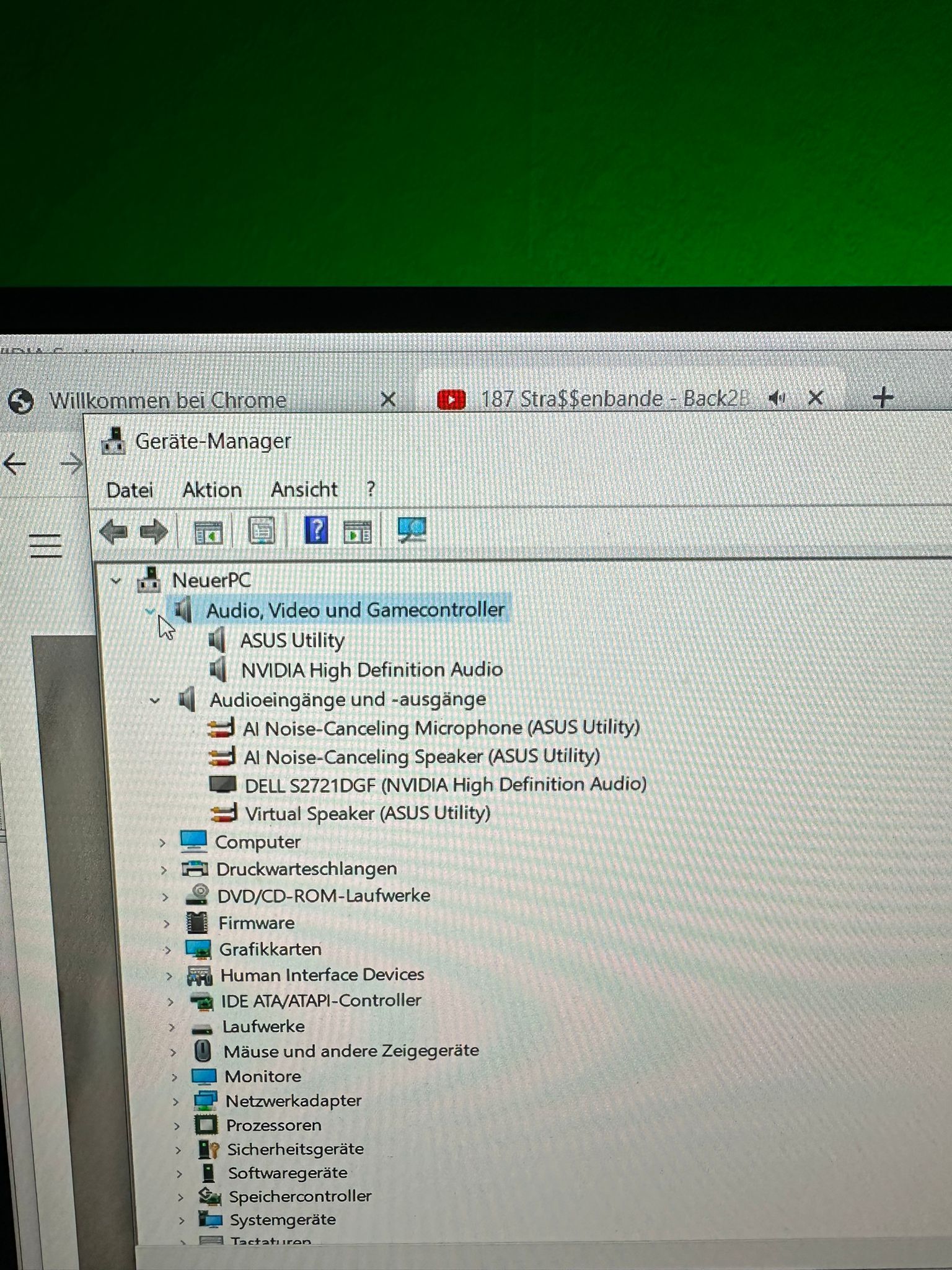Screen dimensions: 952x1270
Task: Click the Druckwarteschlangen printer icon
Action: tap(195, 869)
